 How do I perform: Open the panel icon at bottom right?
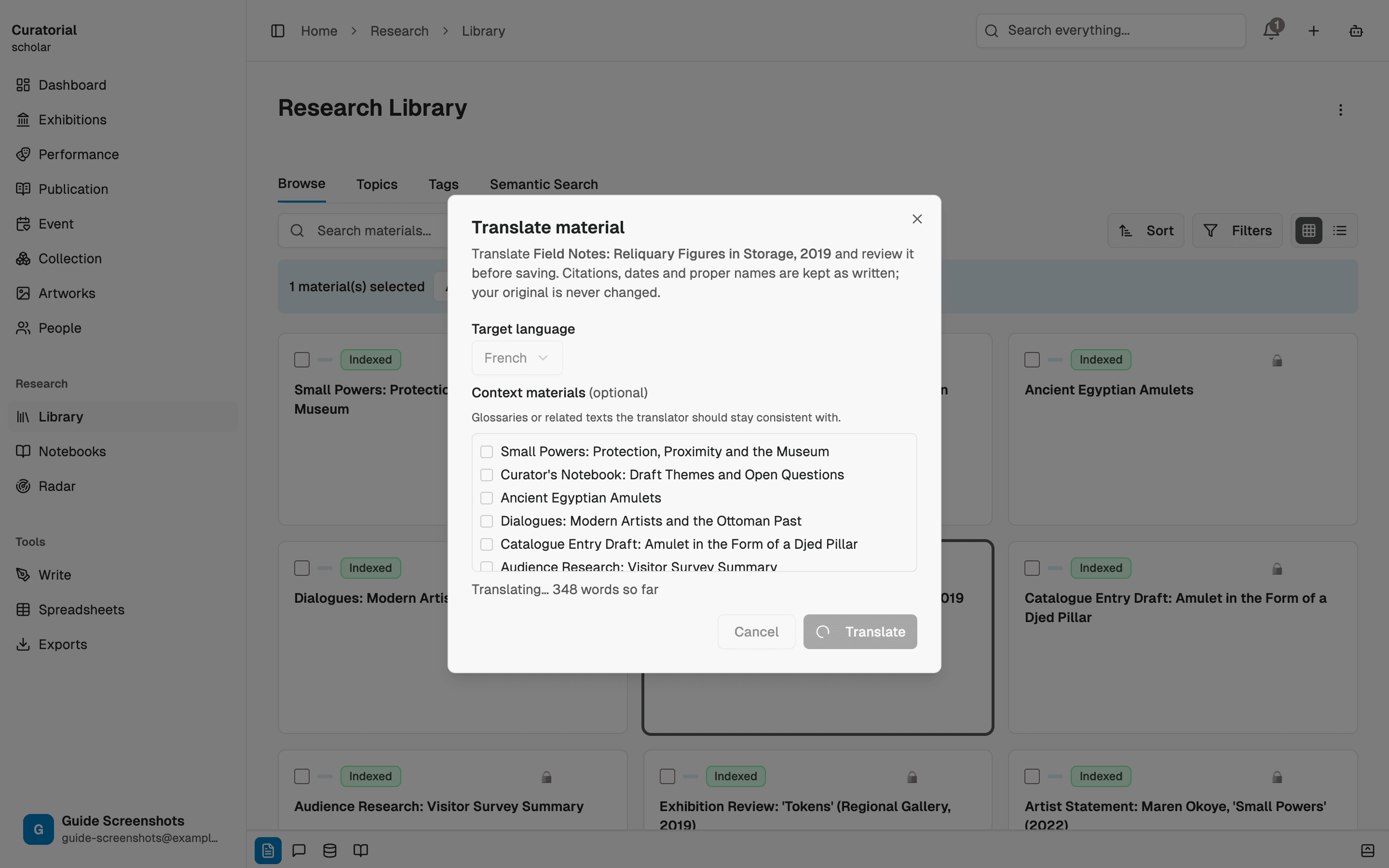coord(1368,850)
